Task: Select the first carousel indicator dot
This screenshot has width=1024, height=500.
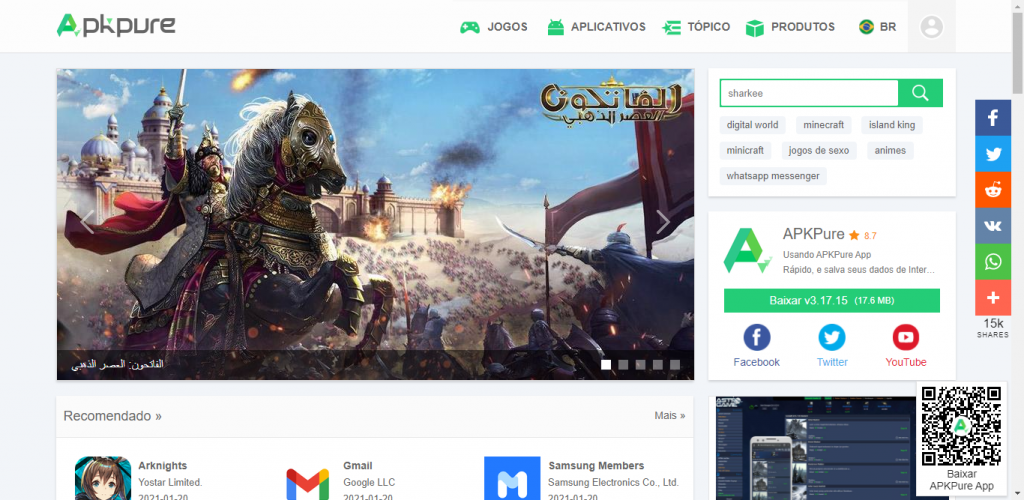Action: tap(606, 365)
